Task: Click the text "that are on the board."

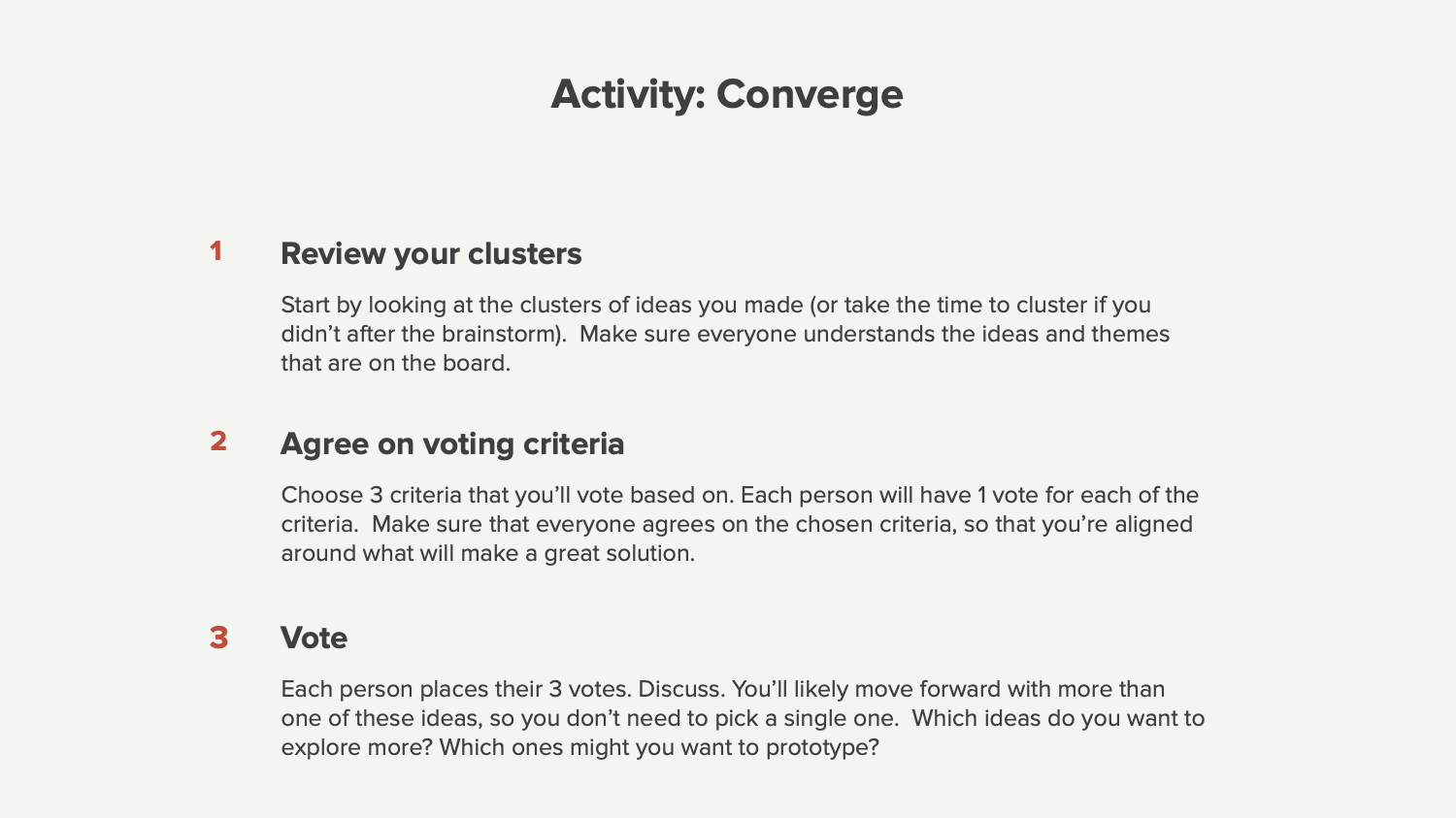Action: pyautogui.click(x=395, y=363)
